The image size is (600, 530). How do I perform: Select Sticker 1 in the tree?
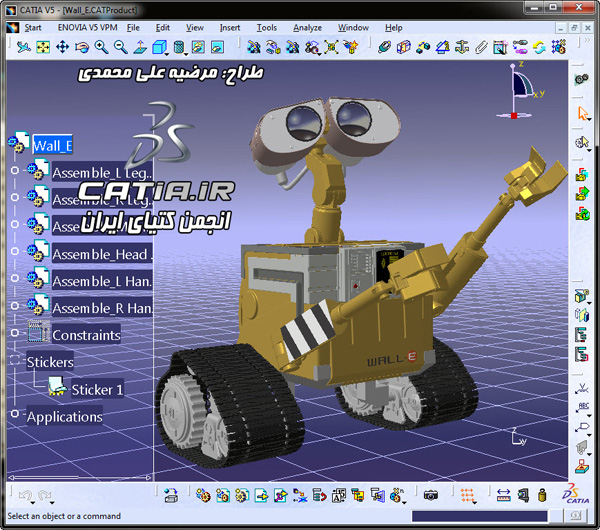97,390
